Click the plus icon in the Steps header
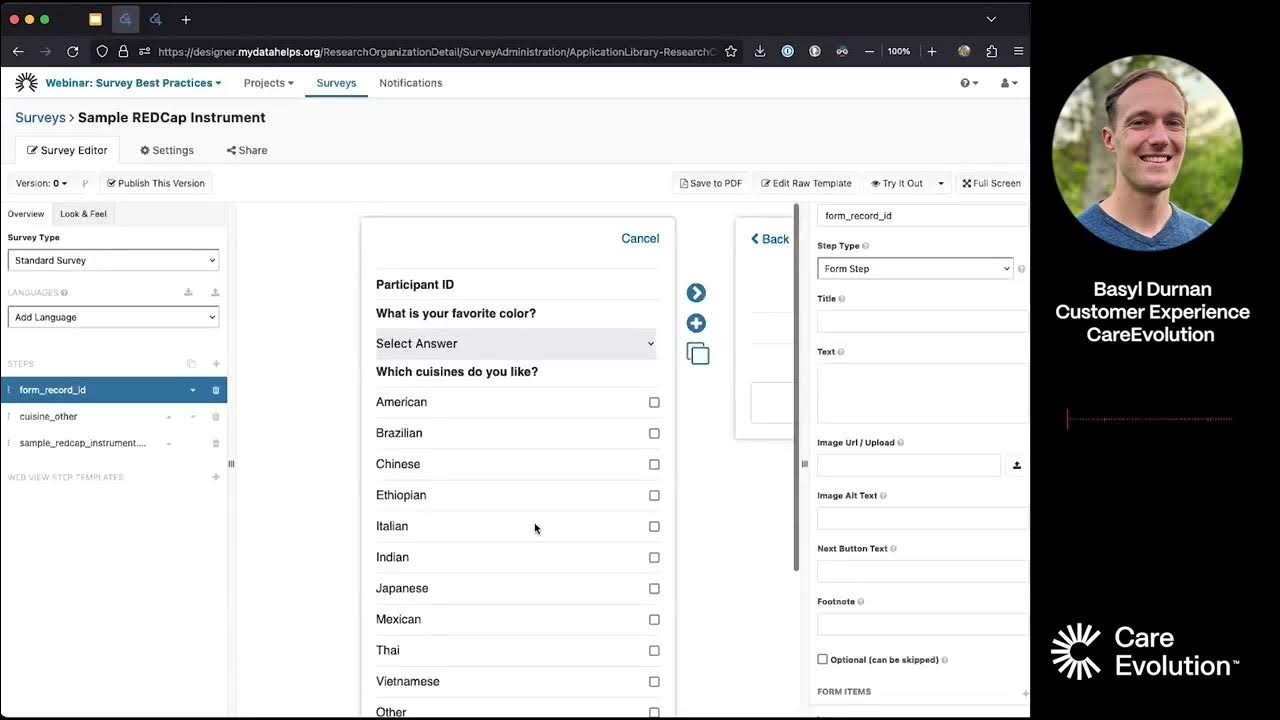The width and height of the screenshot is (1280, 720). tap(216, 364)
